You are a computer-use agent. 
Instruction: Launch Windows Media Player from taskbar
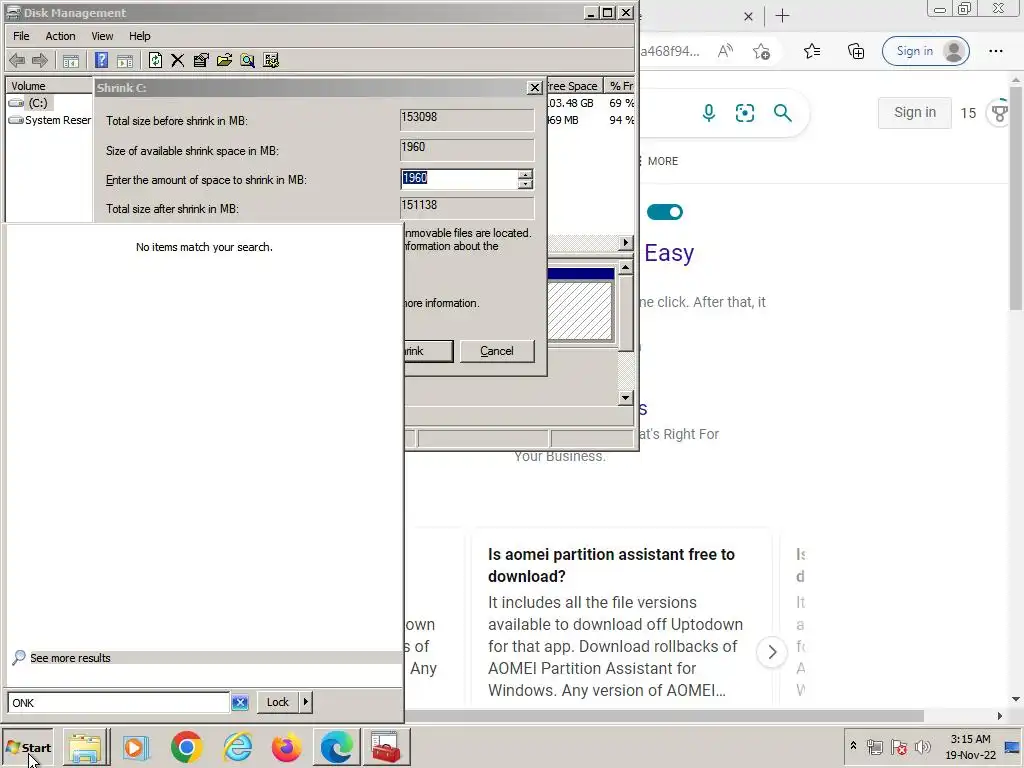coord(136,747)
